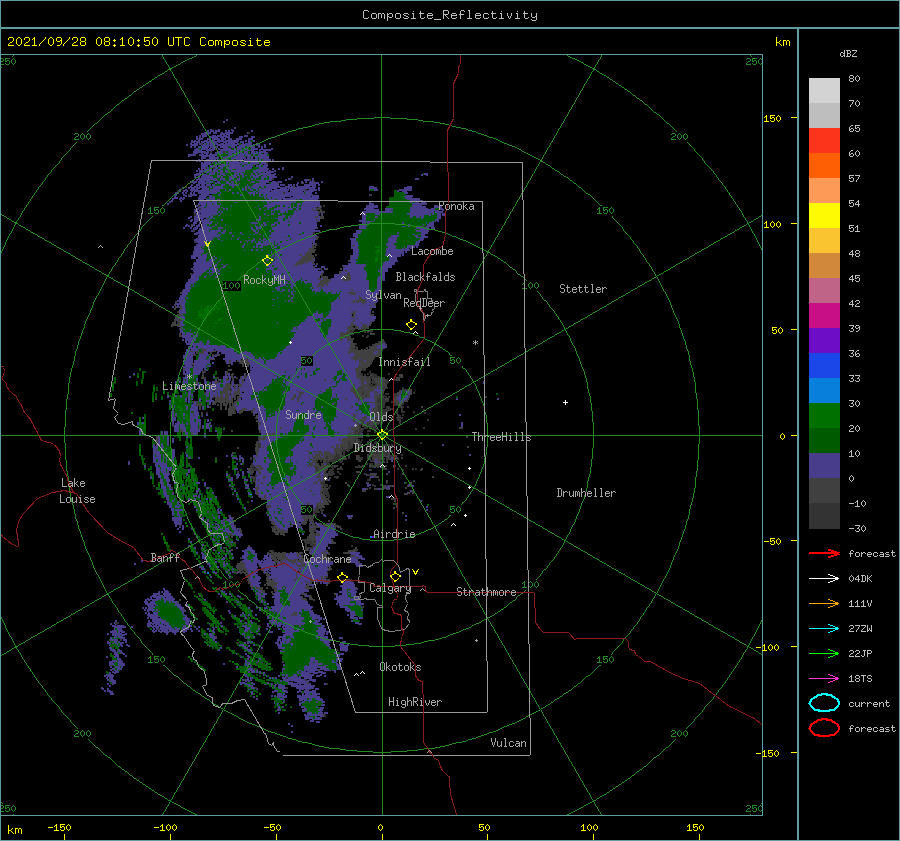This screenshot has height=841, width=900.
Task: Click the asterisk marker east of RedDeer
Action: point(475,343)
